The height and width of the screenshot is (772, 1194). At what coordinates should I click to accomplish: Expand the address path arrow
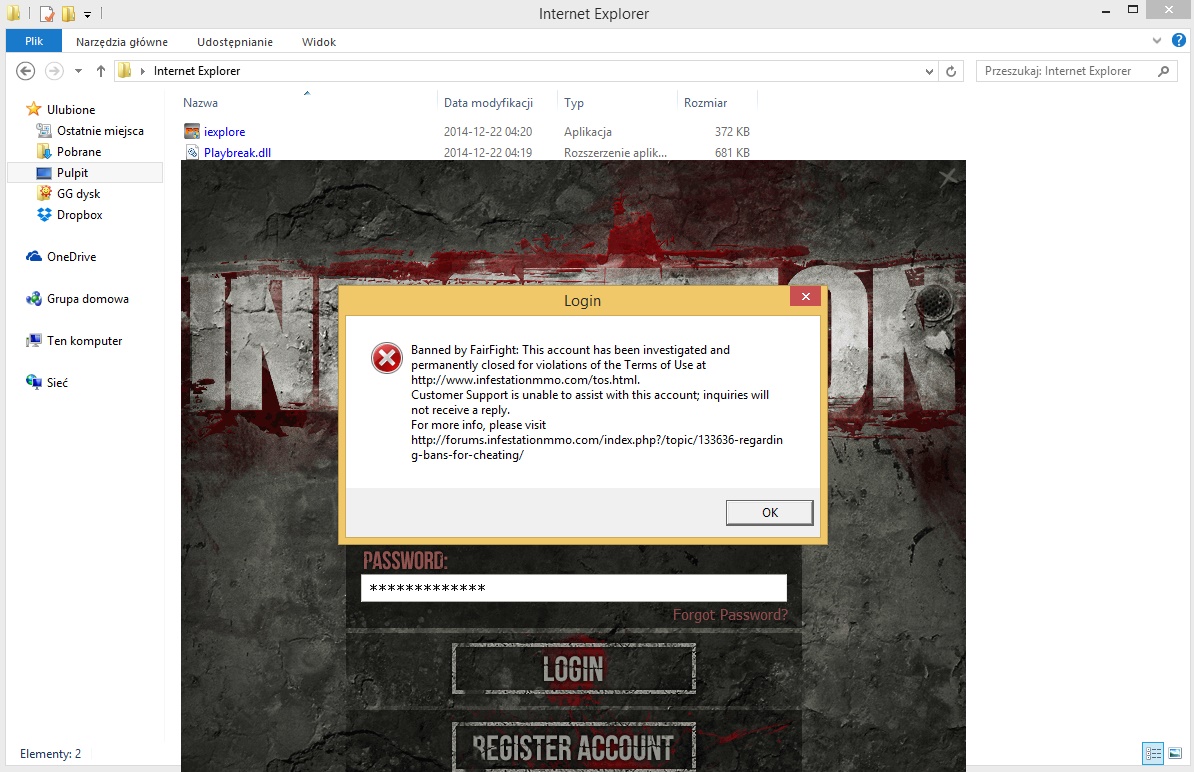tap(142, 71)
